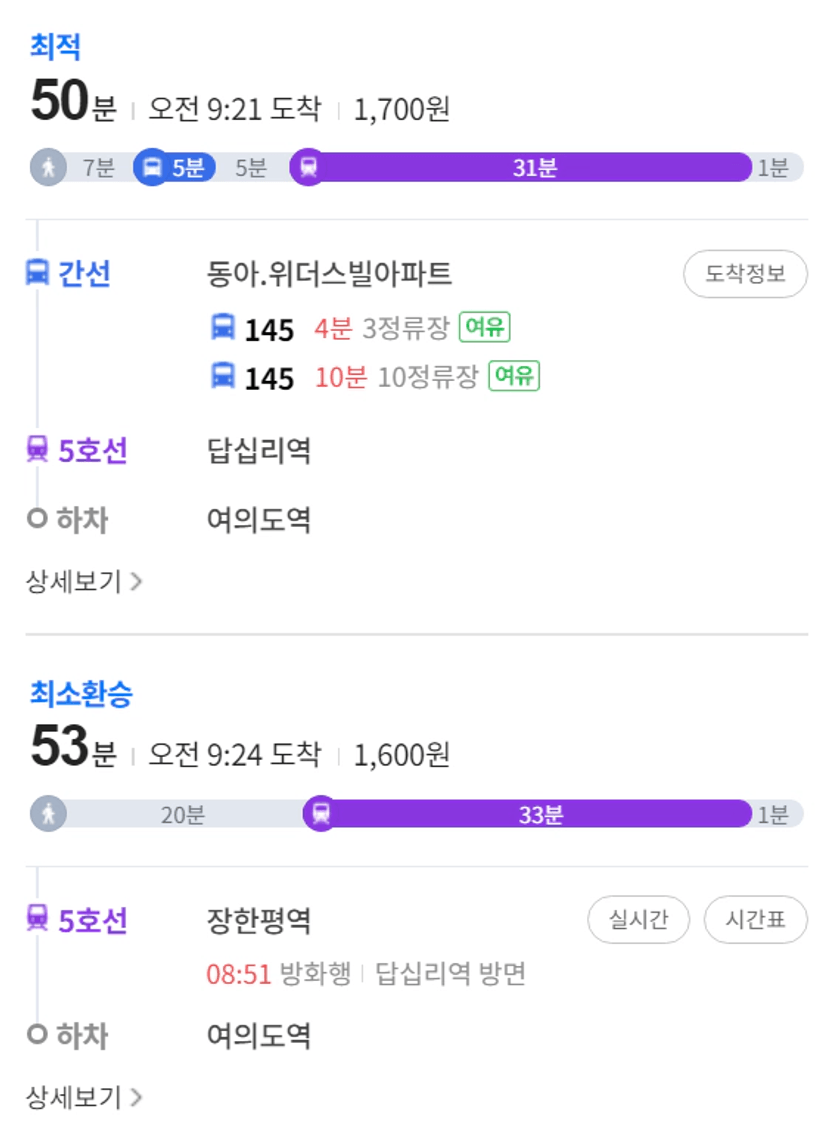Expand 상세보기 for the 50분 route
Image resolution: width=827 pixels, height=1131 pixels.
click(x=84, y=581)
